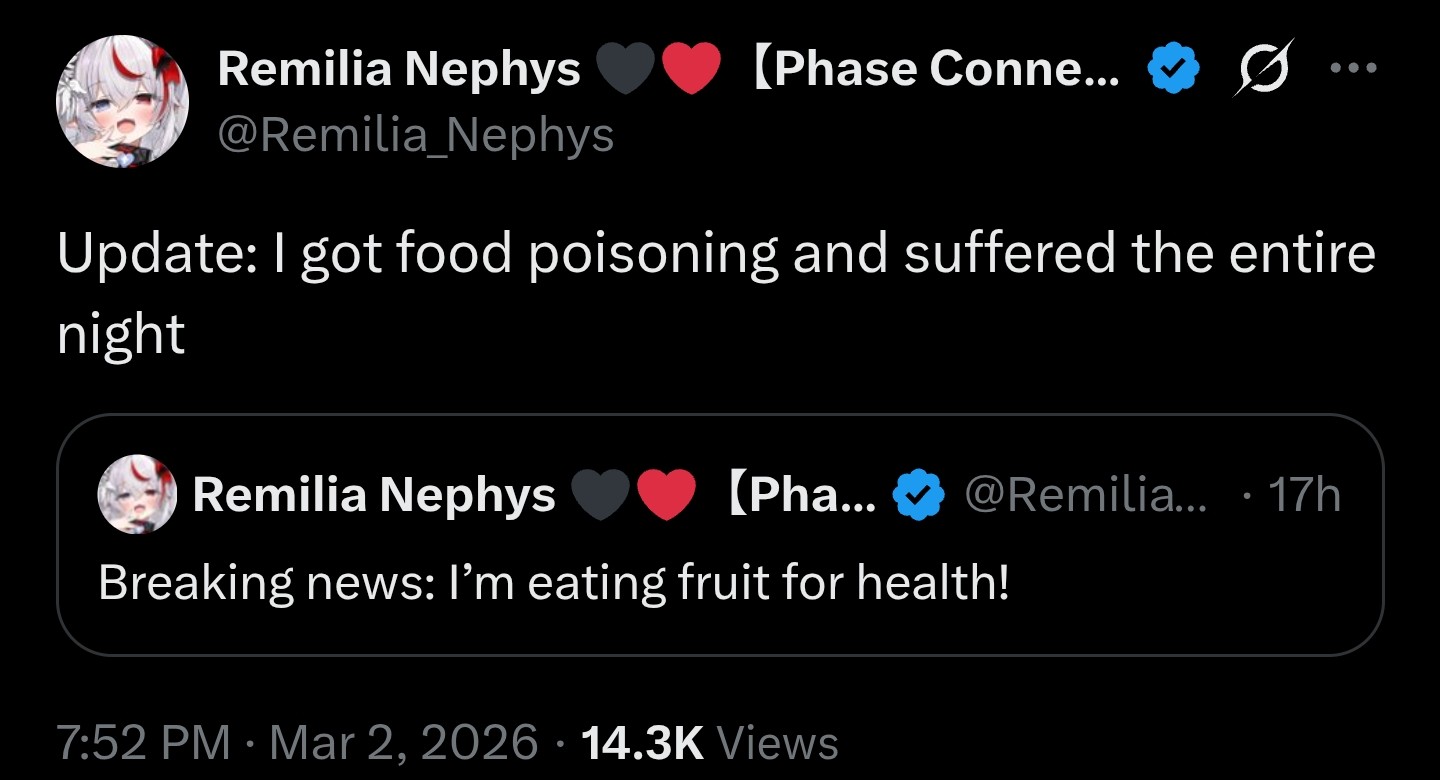The image size is (1440, 780).
Task: View the 14.3K Views count
Action: 709,743
